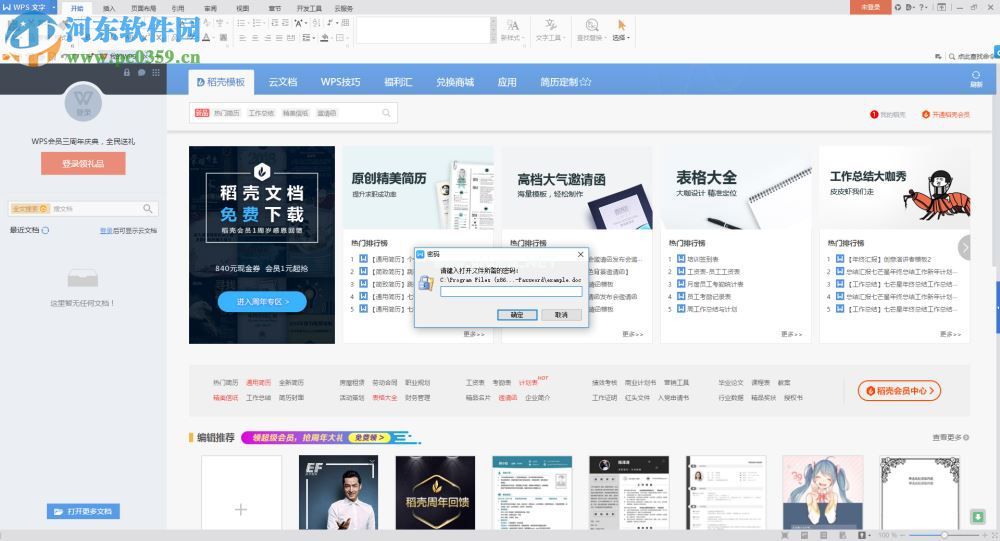
Task: Click 确定 in the password dialog
Action: click(517, 315)
